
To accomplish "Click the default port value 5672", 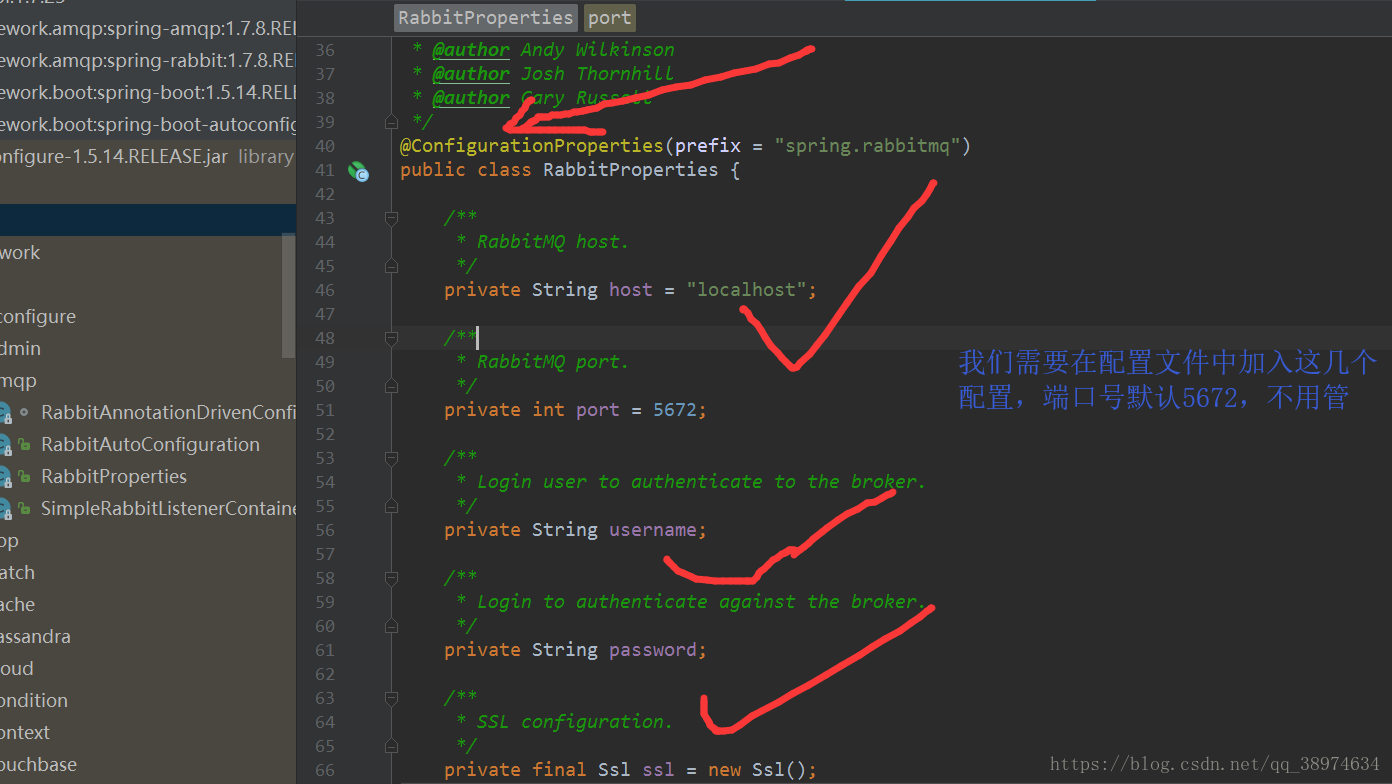I will 675,410.
